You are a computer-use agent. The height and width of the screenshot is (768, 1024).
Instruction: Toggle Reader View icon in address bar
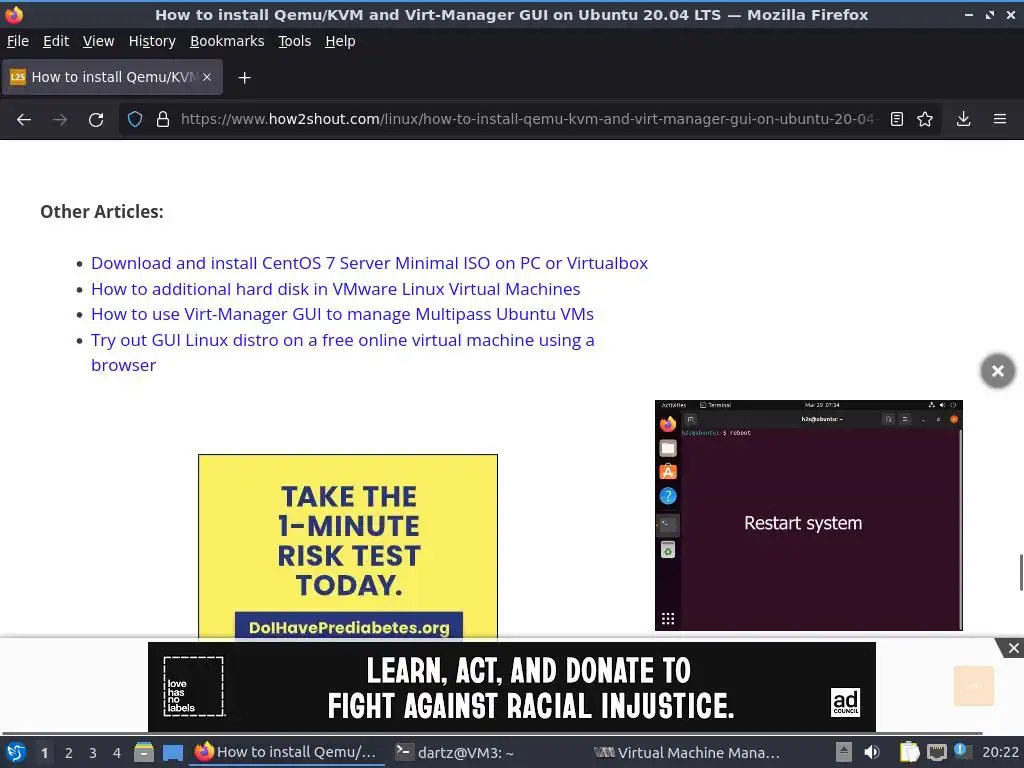897,120
